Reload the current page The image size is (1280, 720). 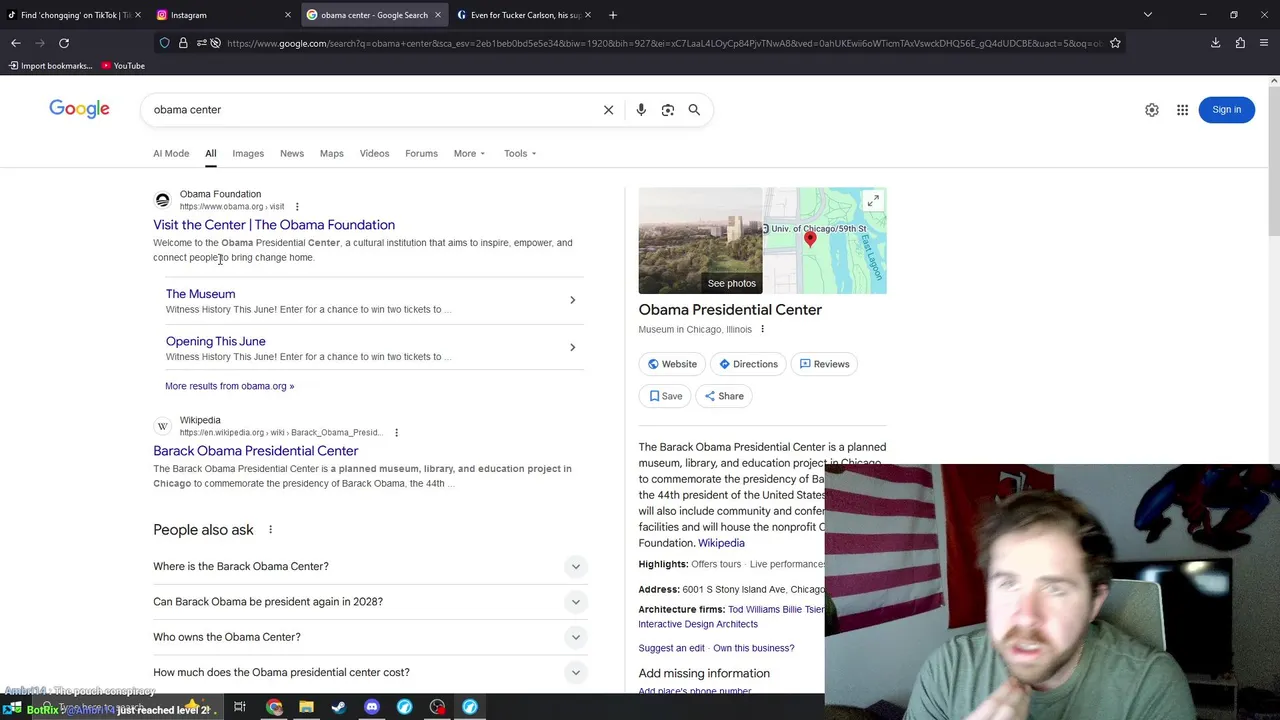pyautogui.click(x=64, y=43)
